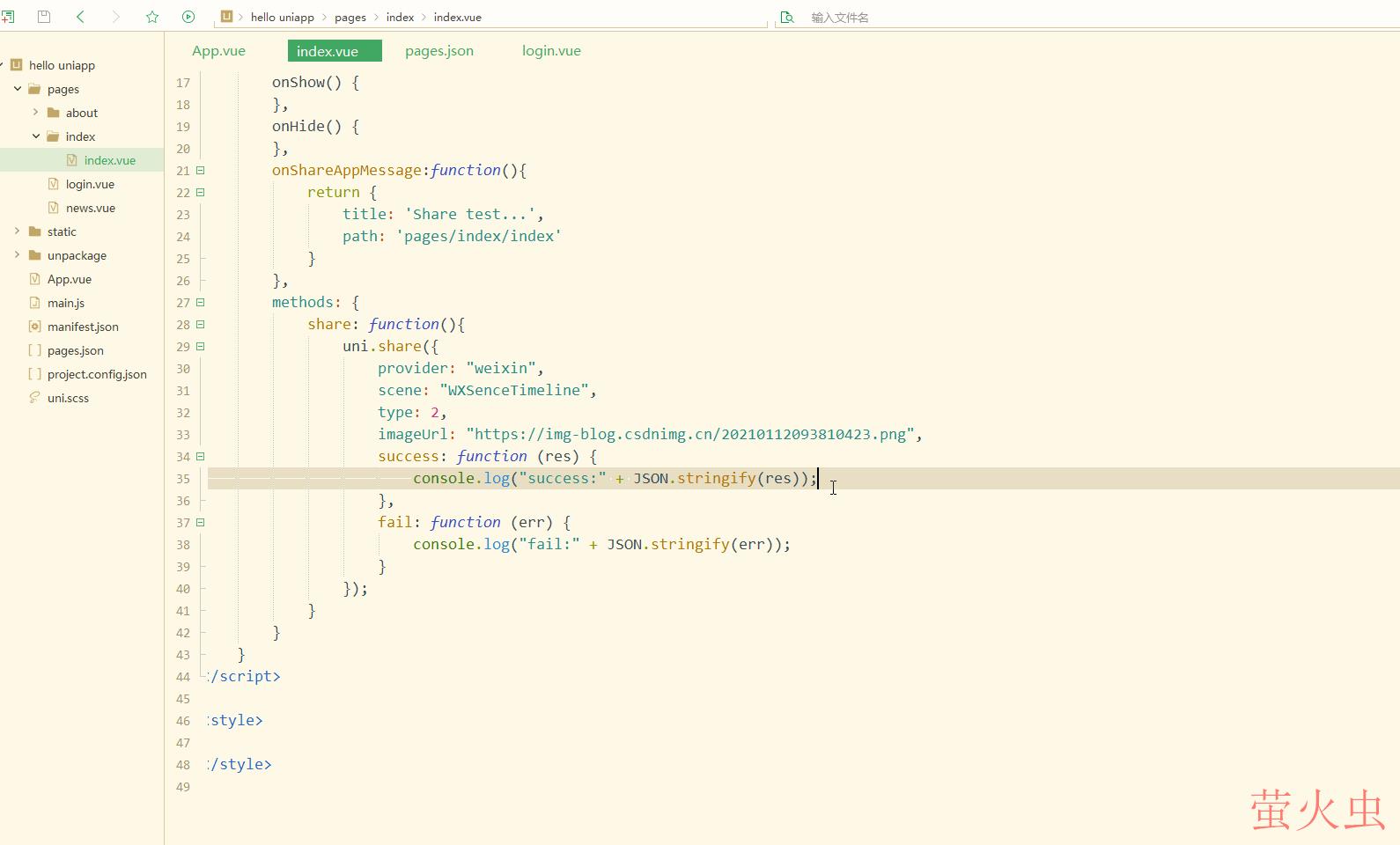The width and height of the screenshot is (1400, 845).
Task: Open pages.json from the file tree
Action: click(76, 350)
